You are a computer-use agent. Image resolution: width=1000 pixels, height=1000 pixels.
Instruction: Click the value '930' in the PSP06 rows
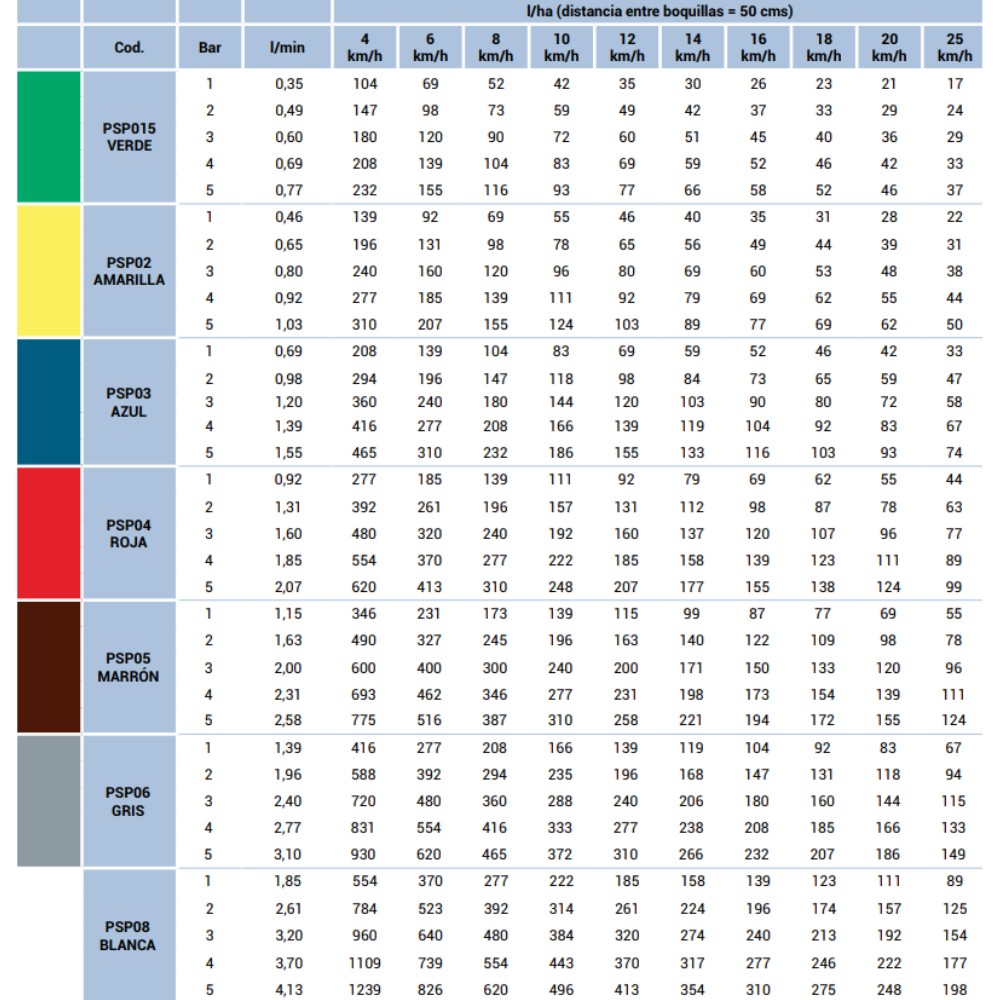pyautogui.click(x=364, y=854)
